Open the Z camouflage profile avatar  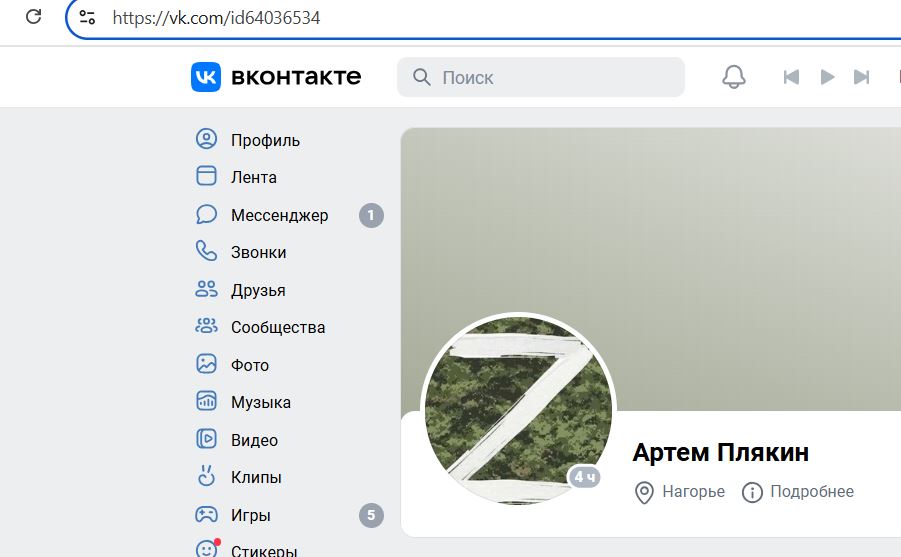pos(518,410)
